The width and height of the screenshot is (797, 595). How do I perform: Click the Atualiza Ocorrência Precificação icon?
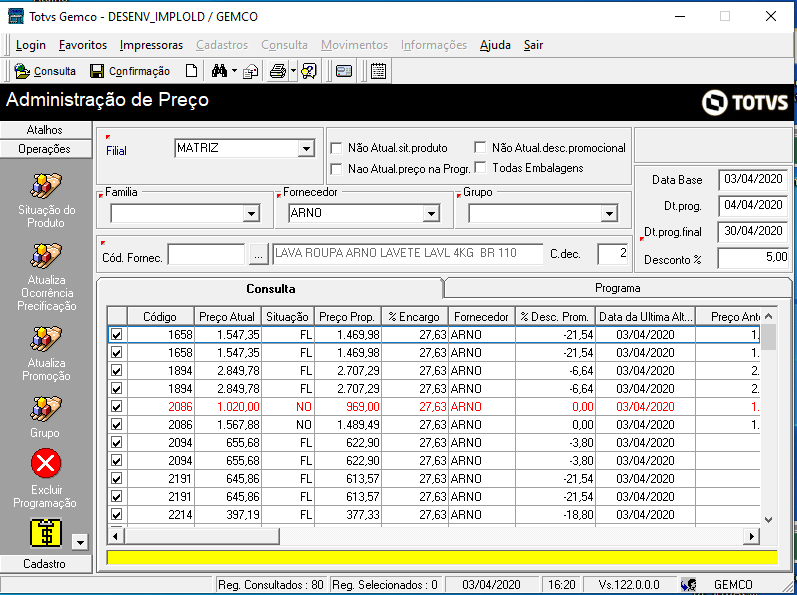(x=46, y=256)
